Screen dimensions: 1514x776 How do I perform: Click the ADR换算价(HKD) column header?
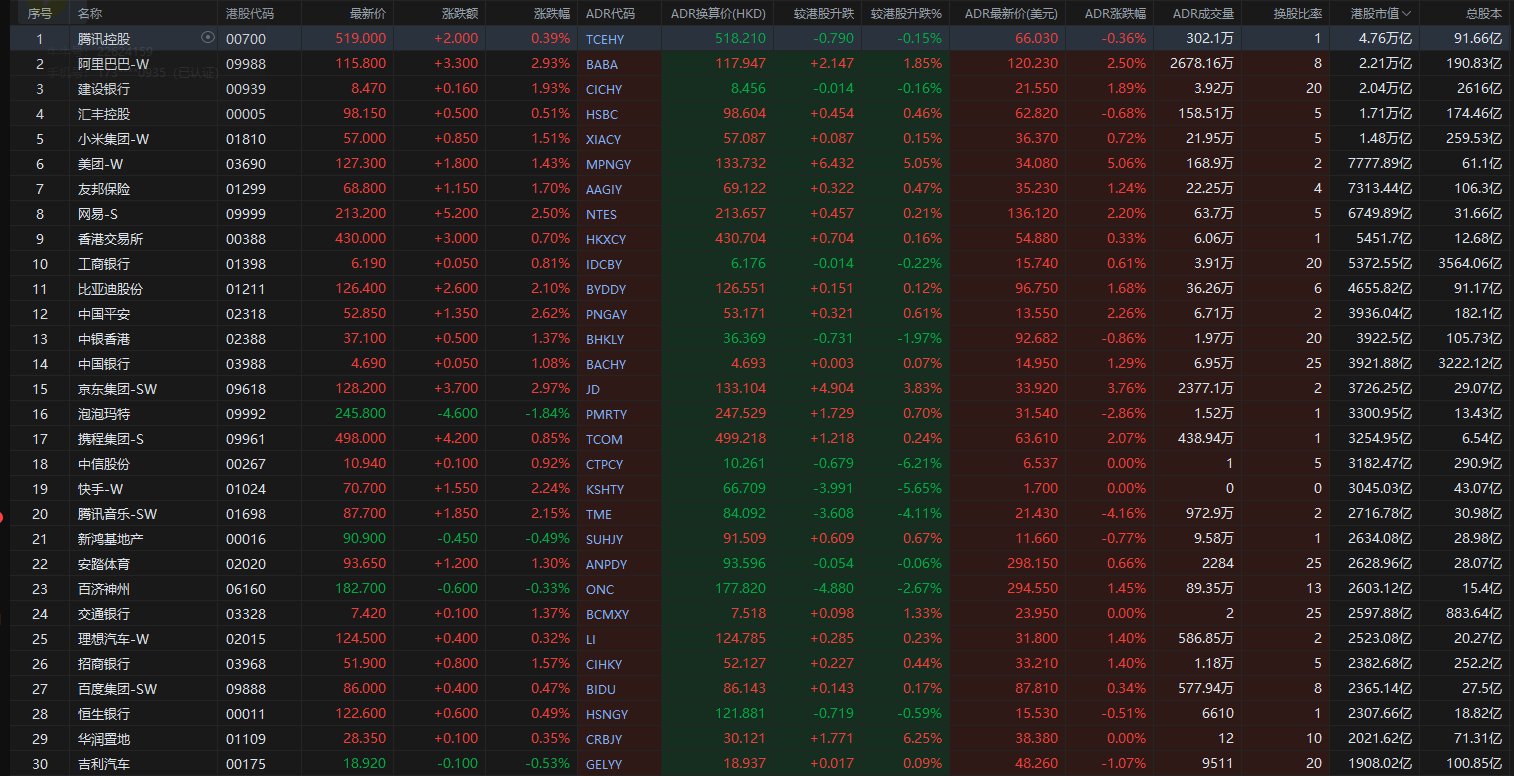[x=717, y=13]
